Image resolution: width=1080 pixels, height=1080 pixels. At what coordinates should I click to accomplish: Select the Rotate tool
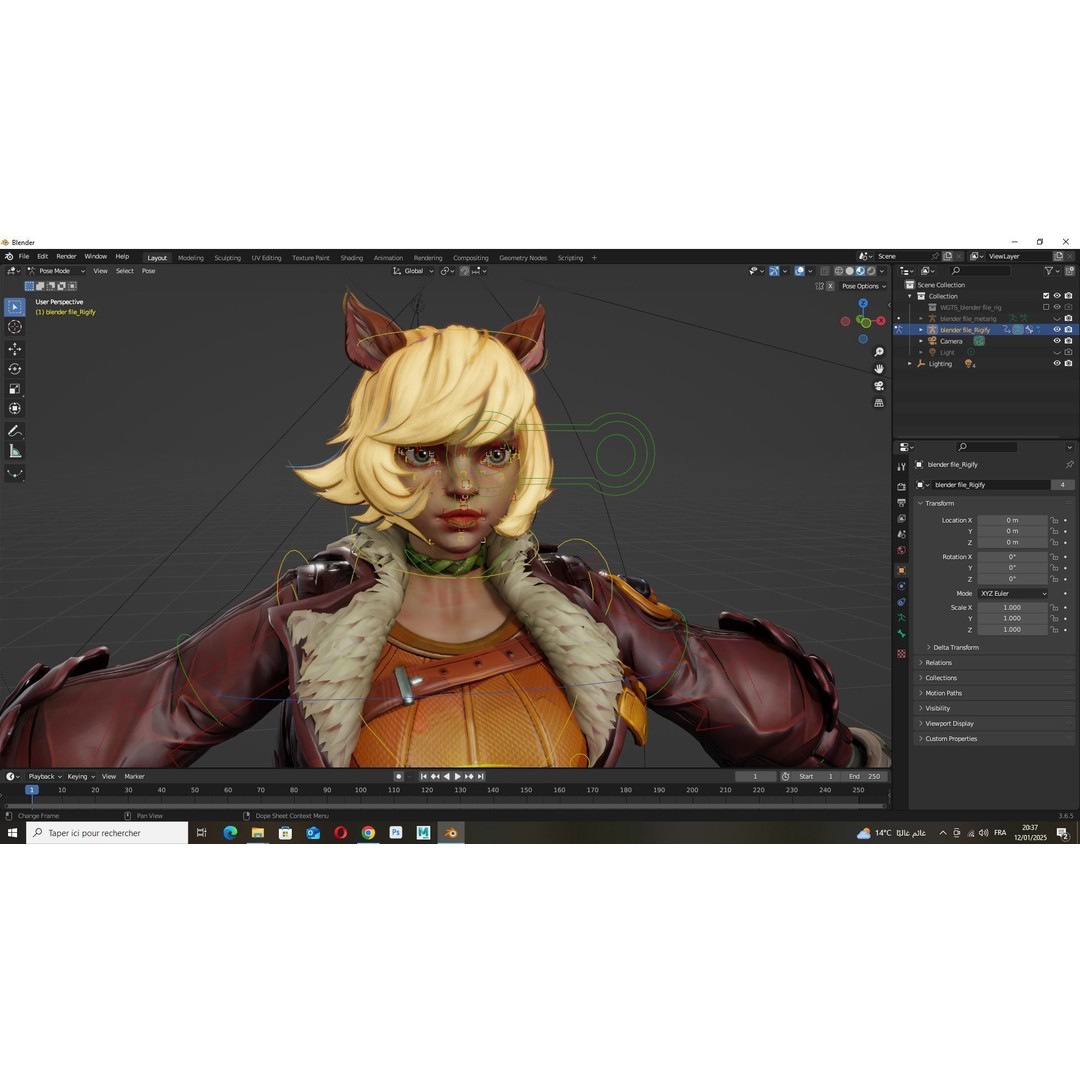pos(14,369)
